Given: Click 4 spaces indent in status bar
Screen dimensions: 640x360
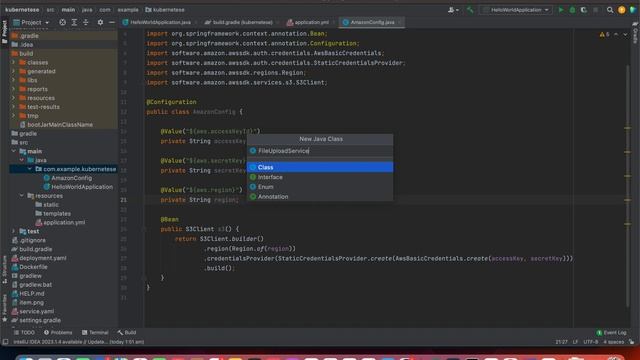Looking at the screenshot, I should pos(613,342).
